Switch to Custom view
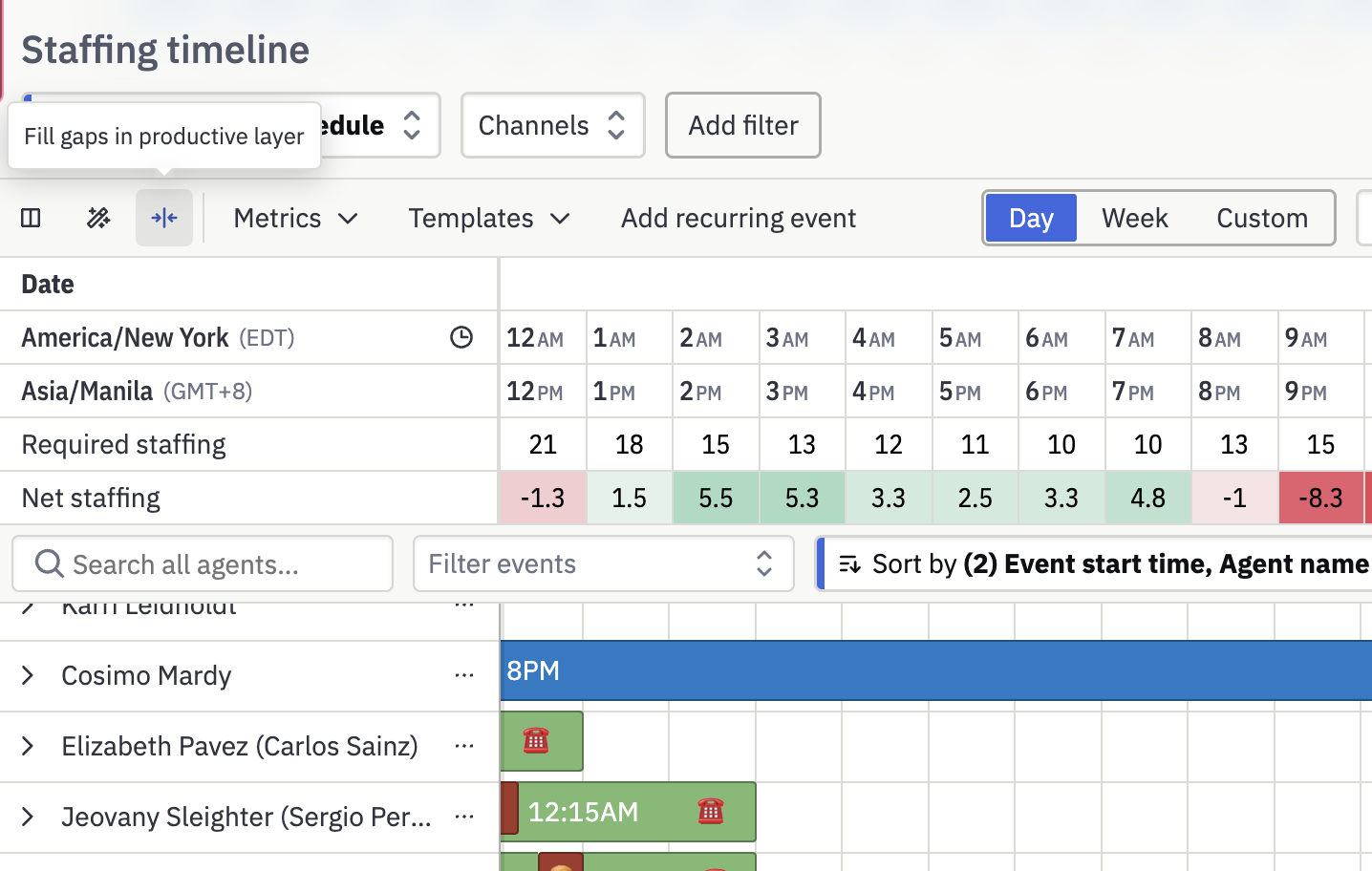Image resolution: width=1372 pixels, height=871 pixels. tap(1261, 218)
